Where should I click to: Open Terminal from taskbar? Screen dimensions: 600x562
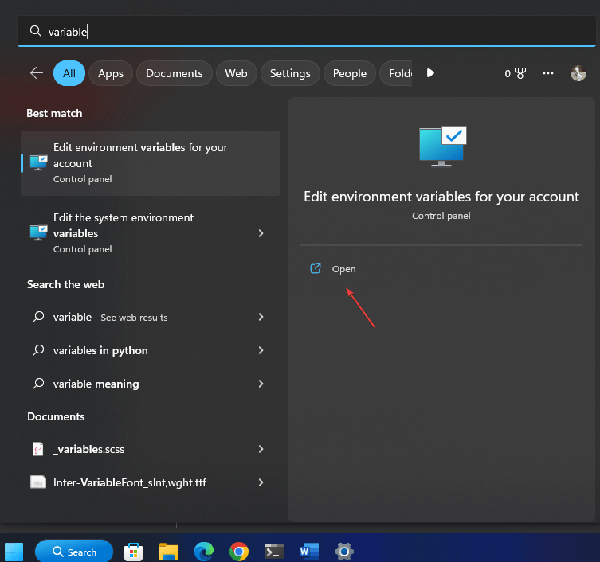coord(274,552)
